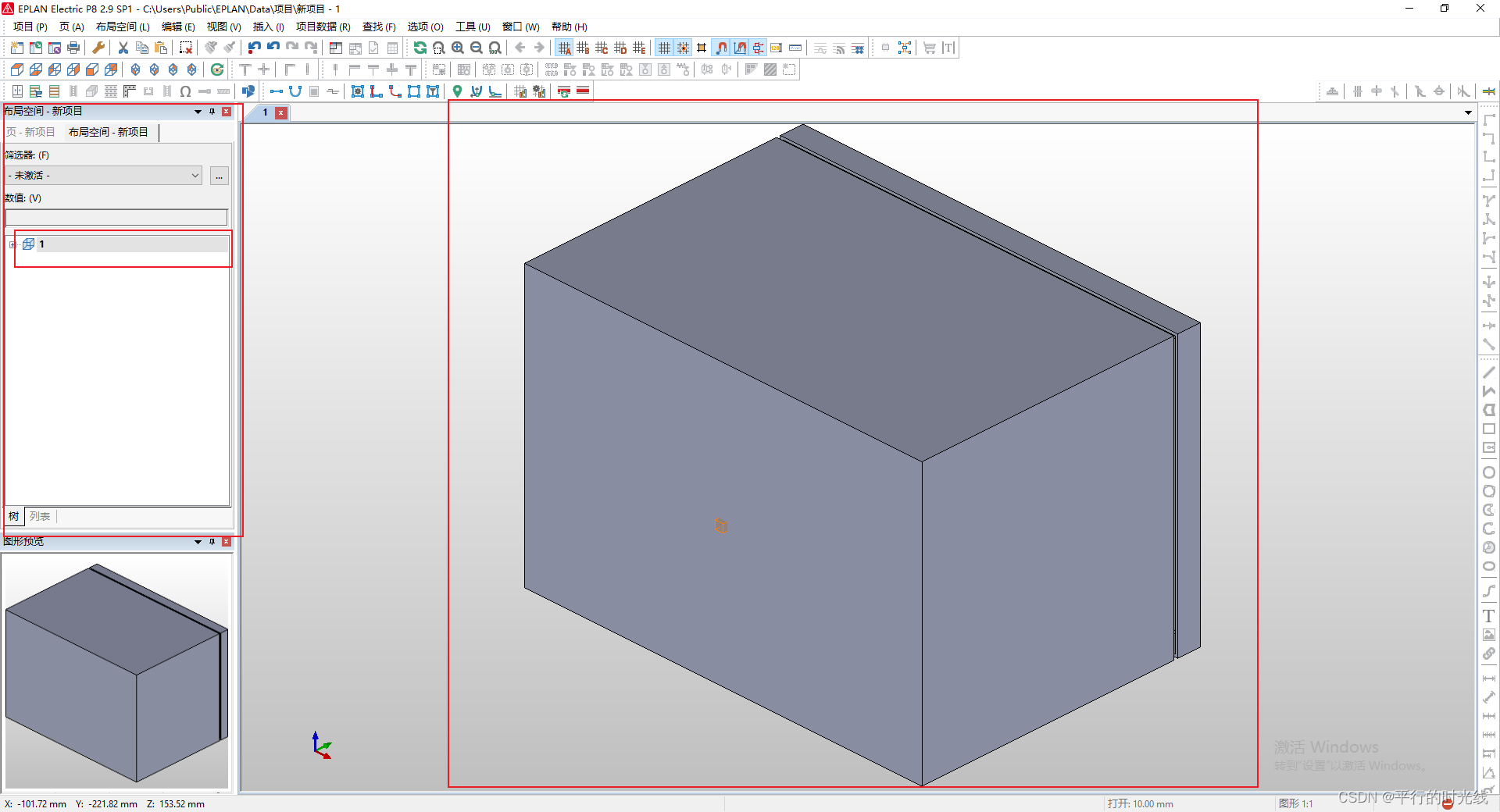
Task: Open the panel options arrow on 图形预览
Action: coord(197,542)
